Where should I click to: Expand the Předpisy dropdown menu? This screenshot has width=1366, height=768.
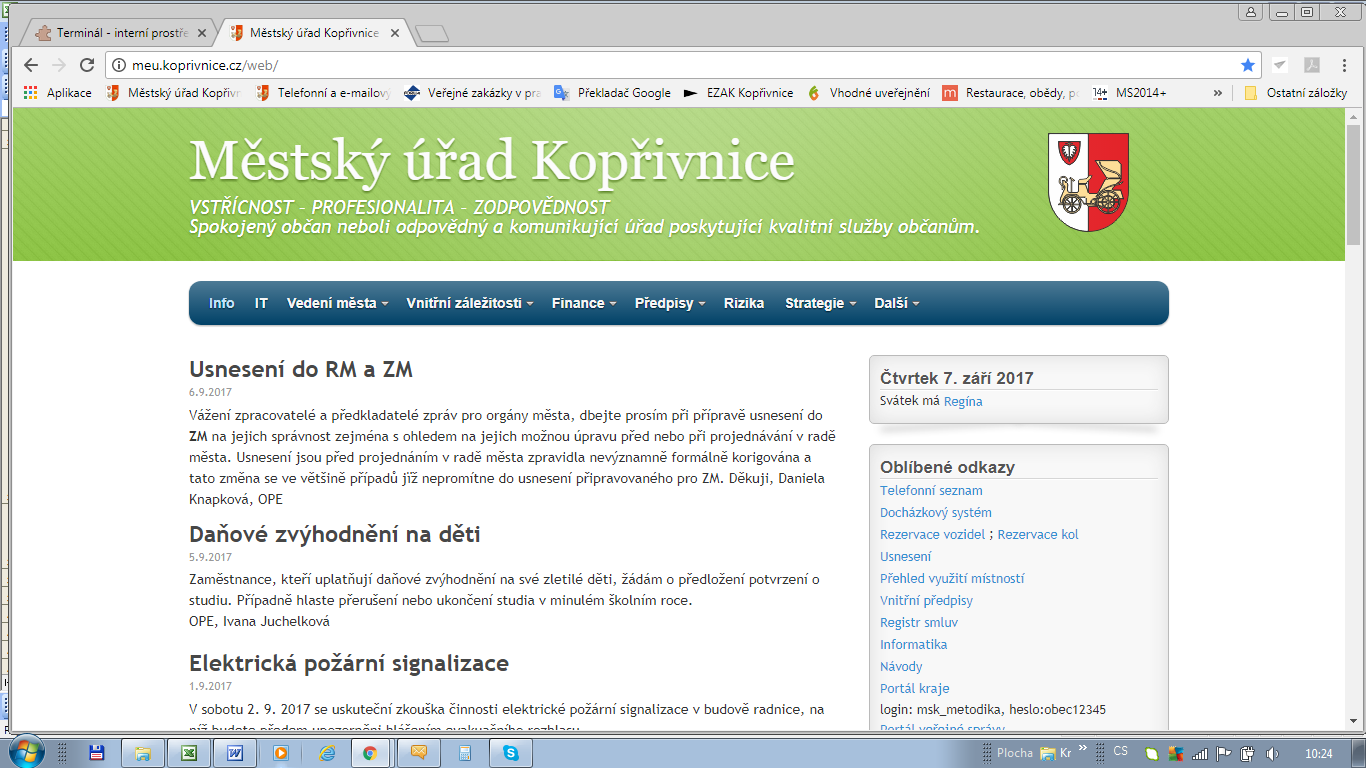tap(670, 303)
